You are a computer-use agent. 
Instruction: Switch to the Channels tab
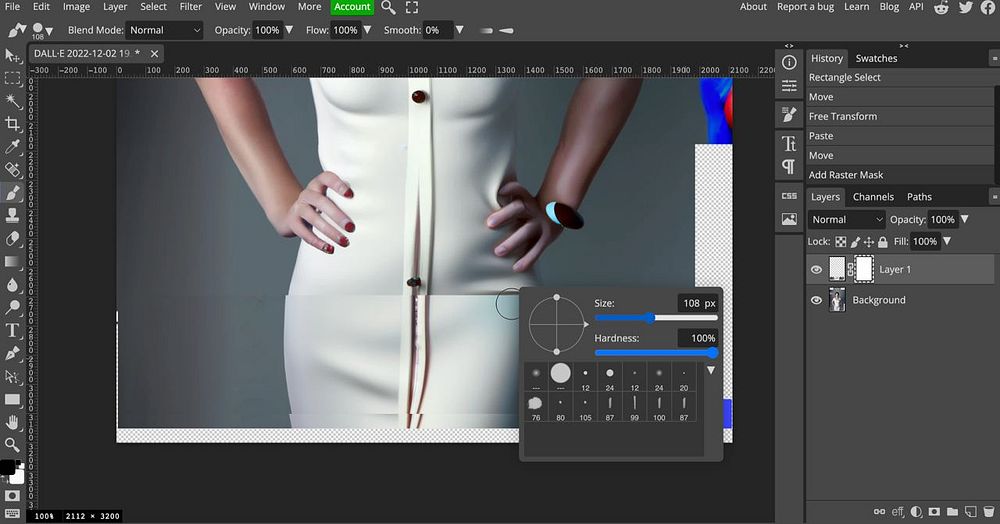coord(873,197)
